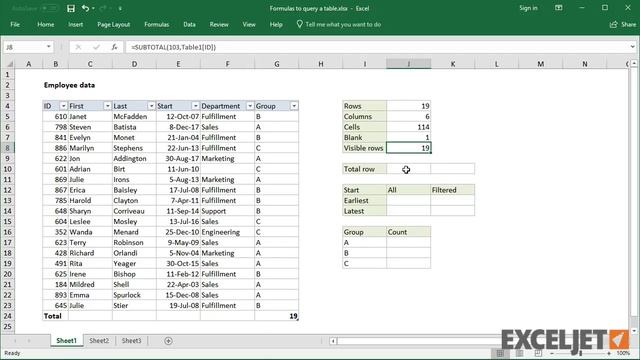Select the Engineering department cell
The width and height of the screenshot is (640, 360).
[227, 232]
